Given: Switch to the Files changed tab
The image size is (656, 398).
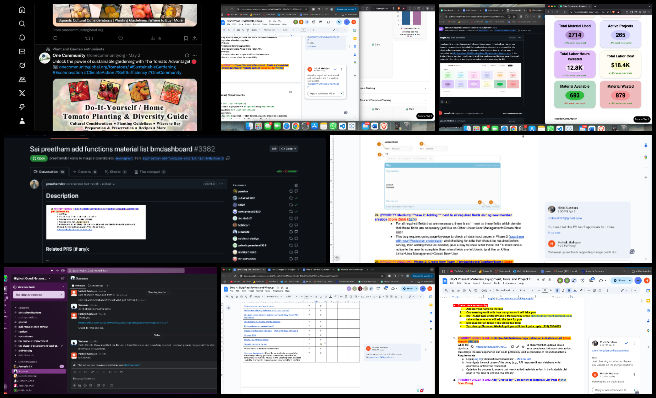Looking at the screenshot, I should point(150,172).
